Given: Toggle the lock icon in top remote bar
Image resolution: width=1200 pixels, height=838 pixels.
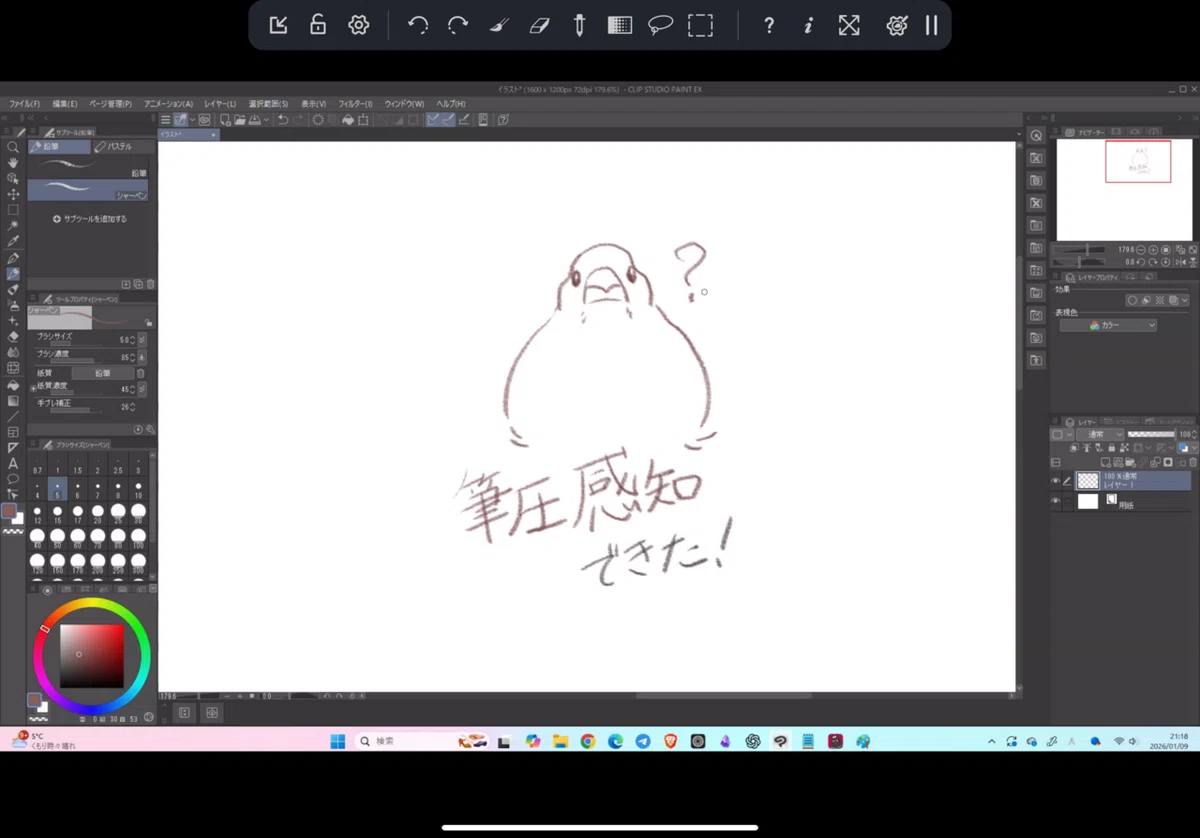Looking at the screenshot, I should click(318, 25).
